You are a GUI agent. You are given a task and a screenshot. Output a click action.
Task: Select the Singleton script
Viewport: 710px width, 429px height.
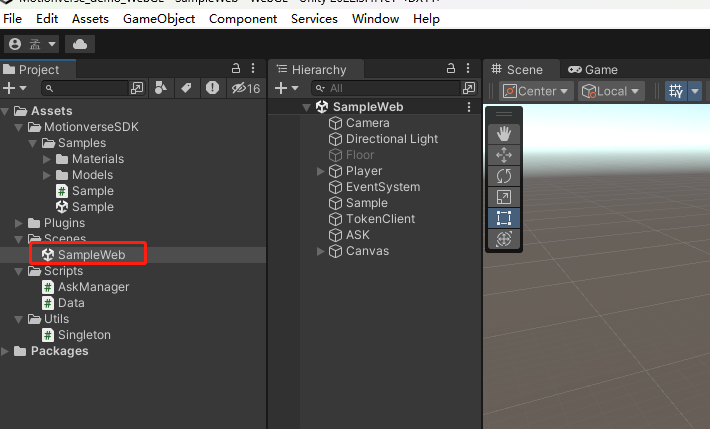coord(77,335)
